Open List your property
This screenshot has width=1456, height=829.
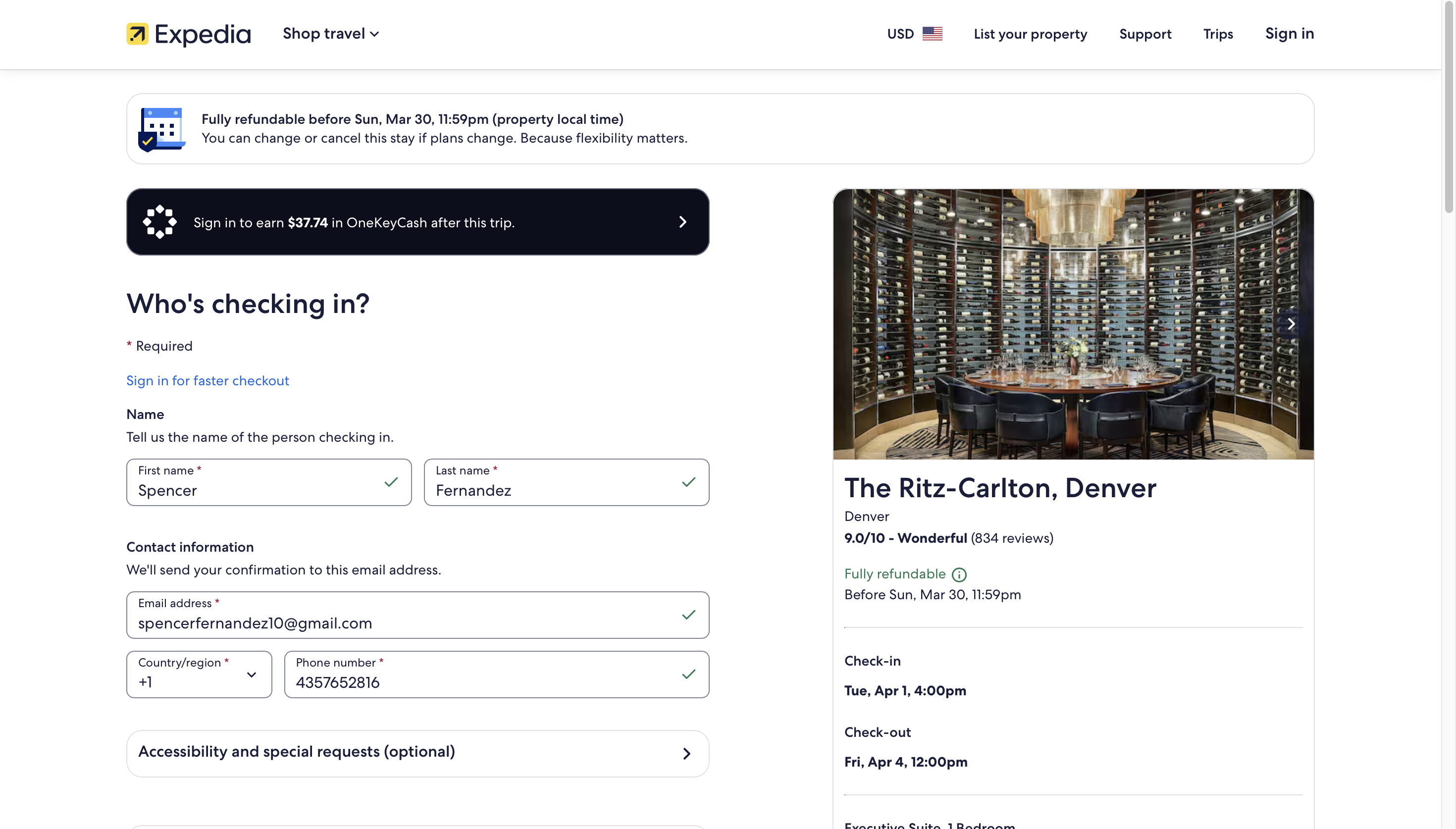1030,34
